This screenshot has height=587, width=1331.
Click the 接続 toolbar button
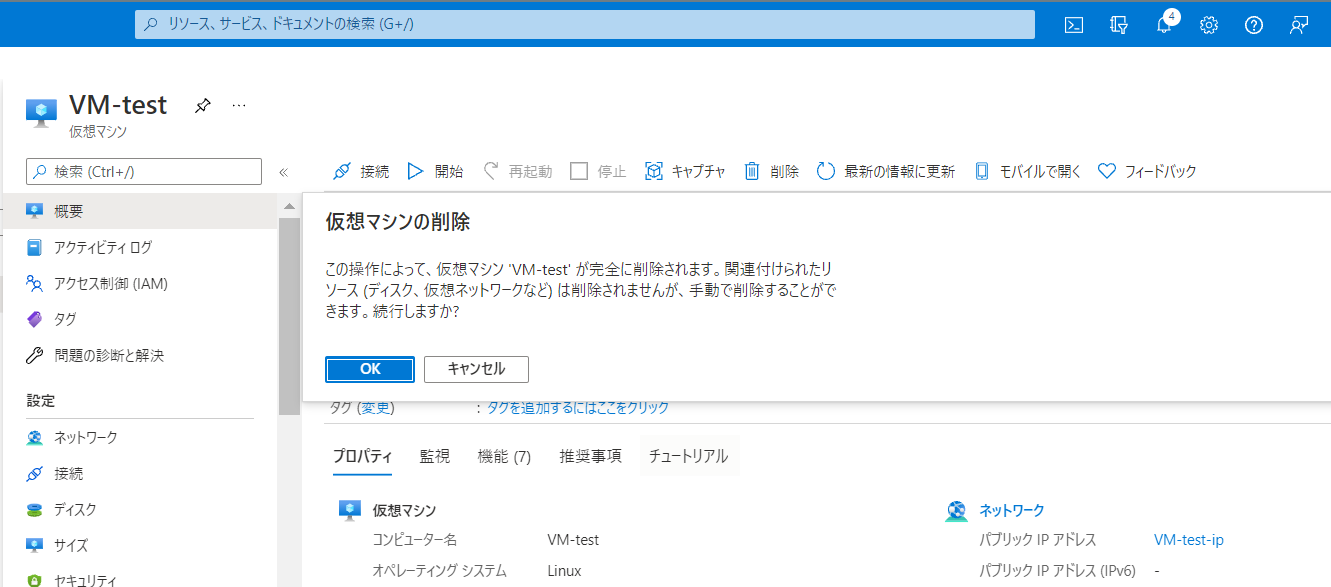coord(361,171)
